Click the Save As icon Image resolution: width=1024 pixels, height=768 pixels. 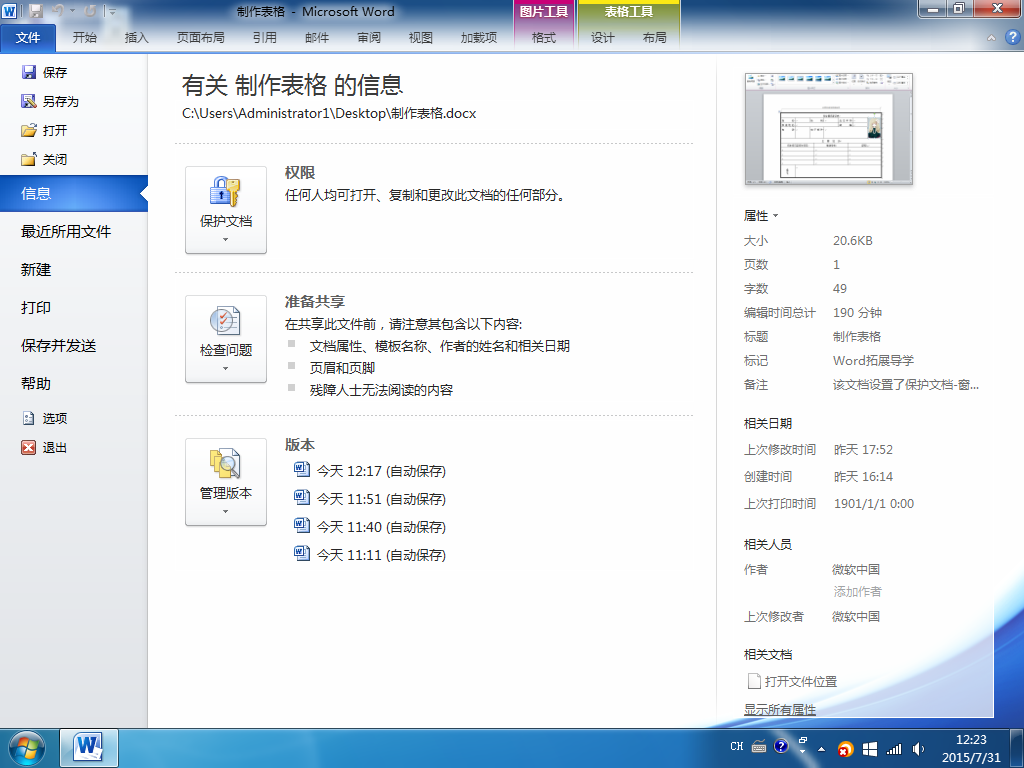coord(29,101)
